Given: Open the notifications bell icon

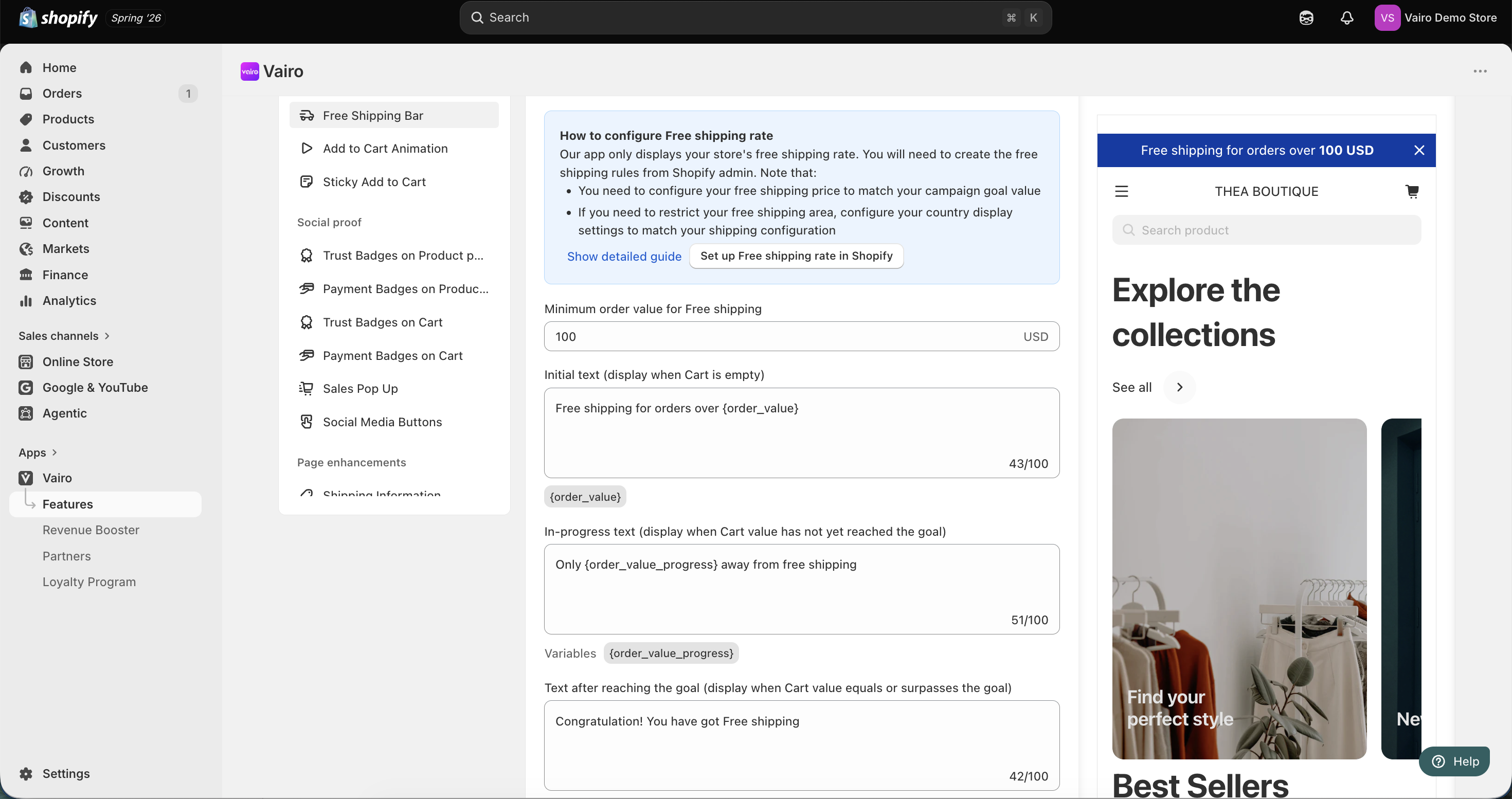Looking at the screenshot, I should (x=1347, y=17).
